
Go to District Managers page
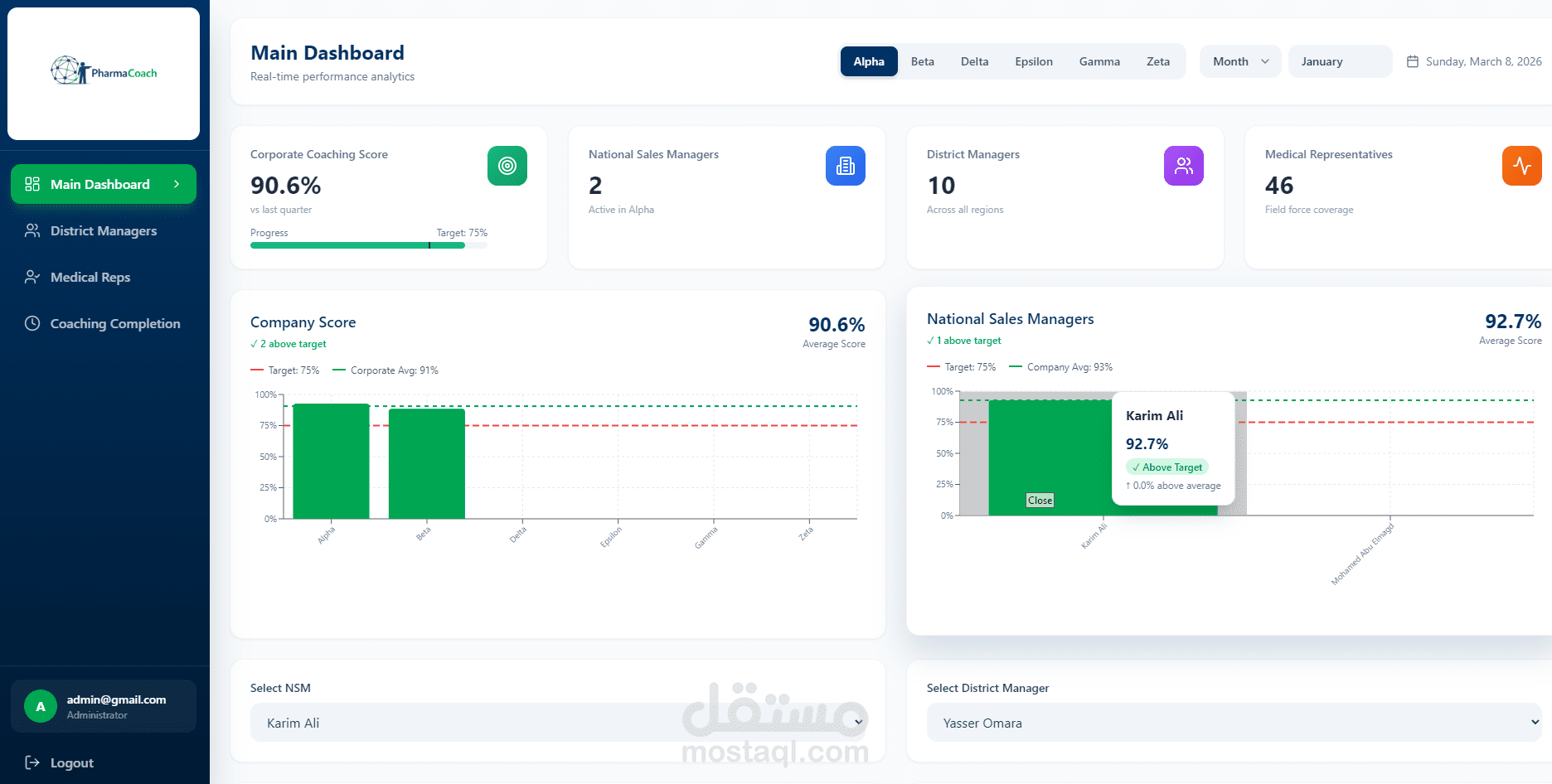pos(104,230)
